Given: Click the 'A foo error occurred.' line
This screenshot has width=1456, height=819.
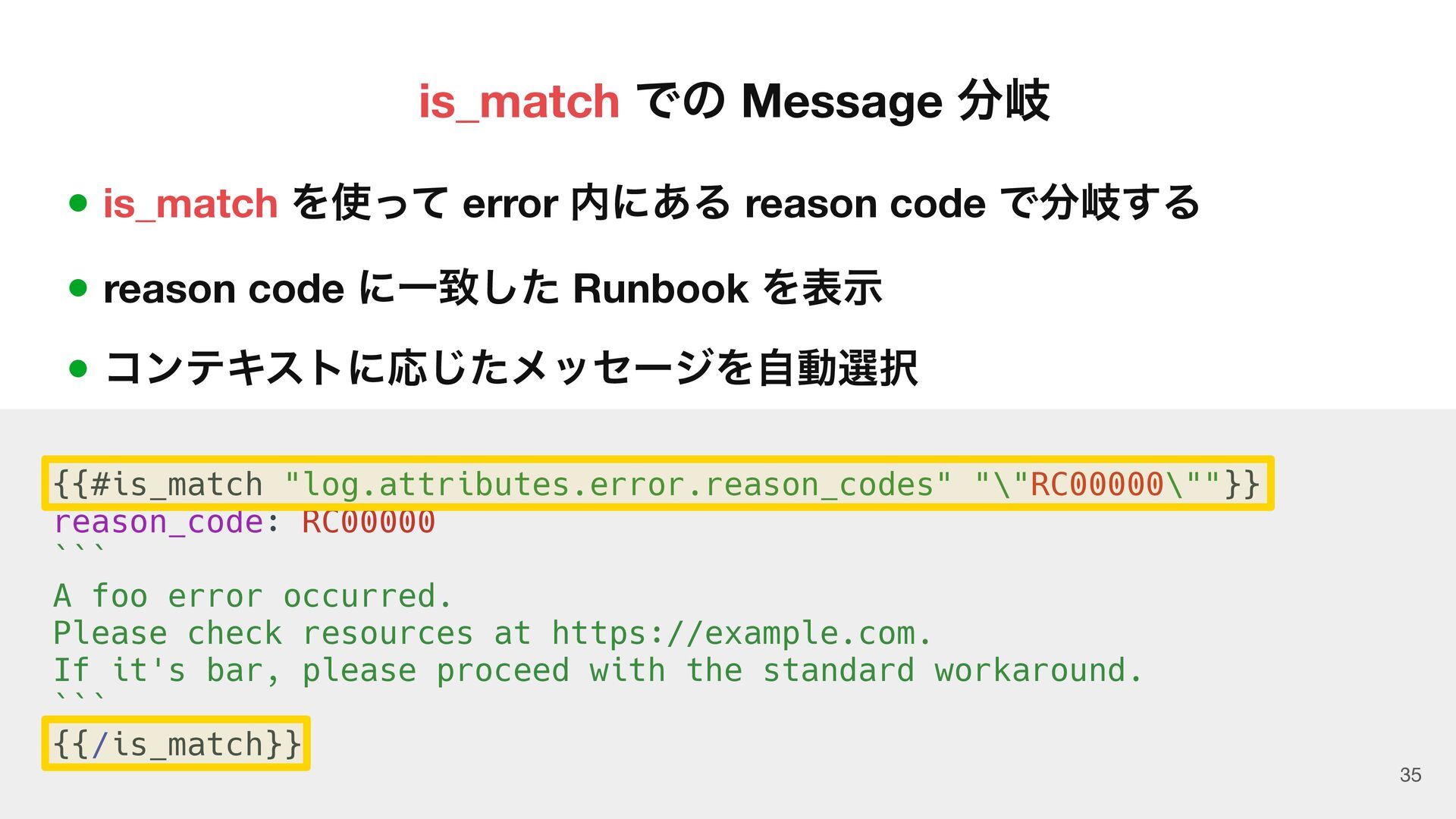Looking at the screenshot, I should pos(253,596).
